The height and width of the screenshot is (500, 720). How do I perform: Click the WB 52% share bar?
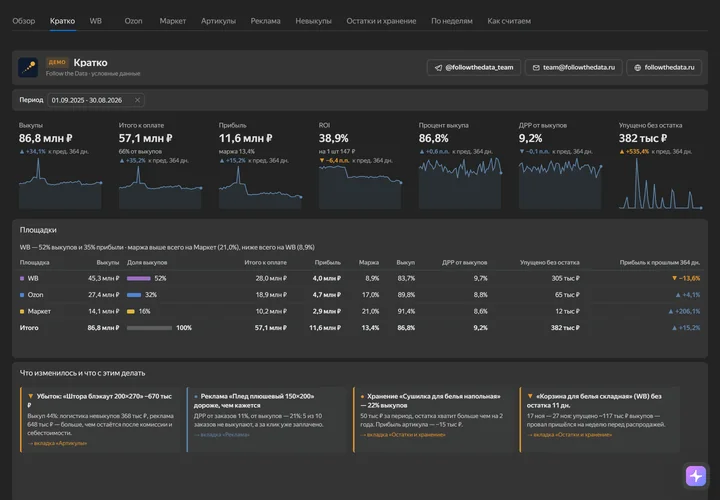pos(139,278)
